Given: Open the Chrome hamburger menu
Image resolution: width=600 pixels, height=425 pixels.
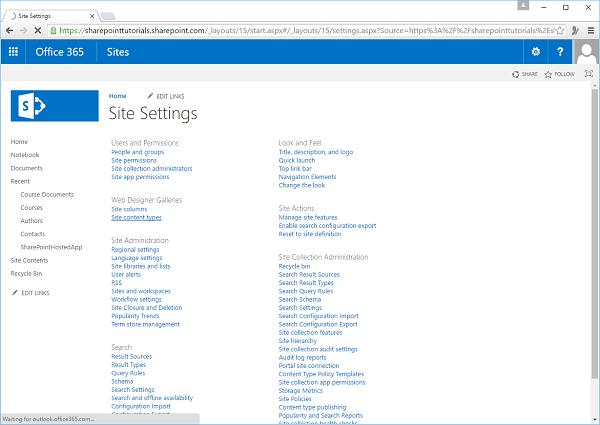Looking at the screenshot, I should (591, 30).
